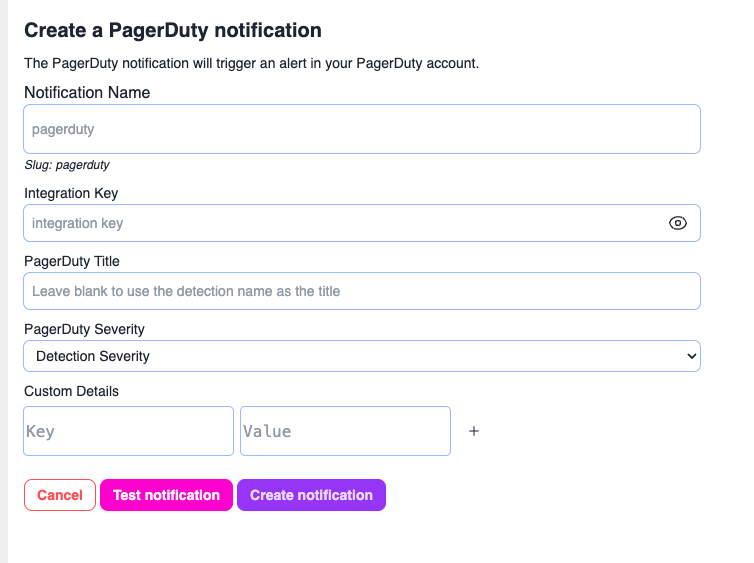Add a custom detail row with the plus icon
The height and width of the screenshot is (563, 754).
[474, 431]
